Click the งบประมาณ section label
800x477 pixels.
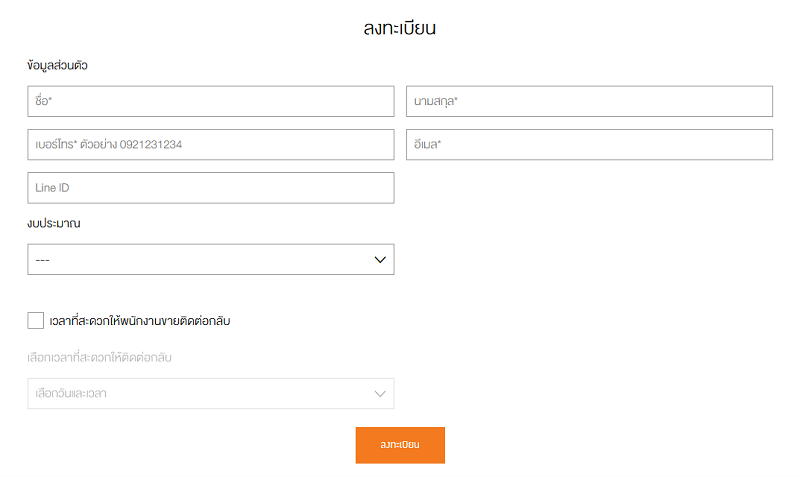coord(54,223)
